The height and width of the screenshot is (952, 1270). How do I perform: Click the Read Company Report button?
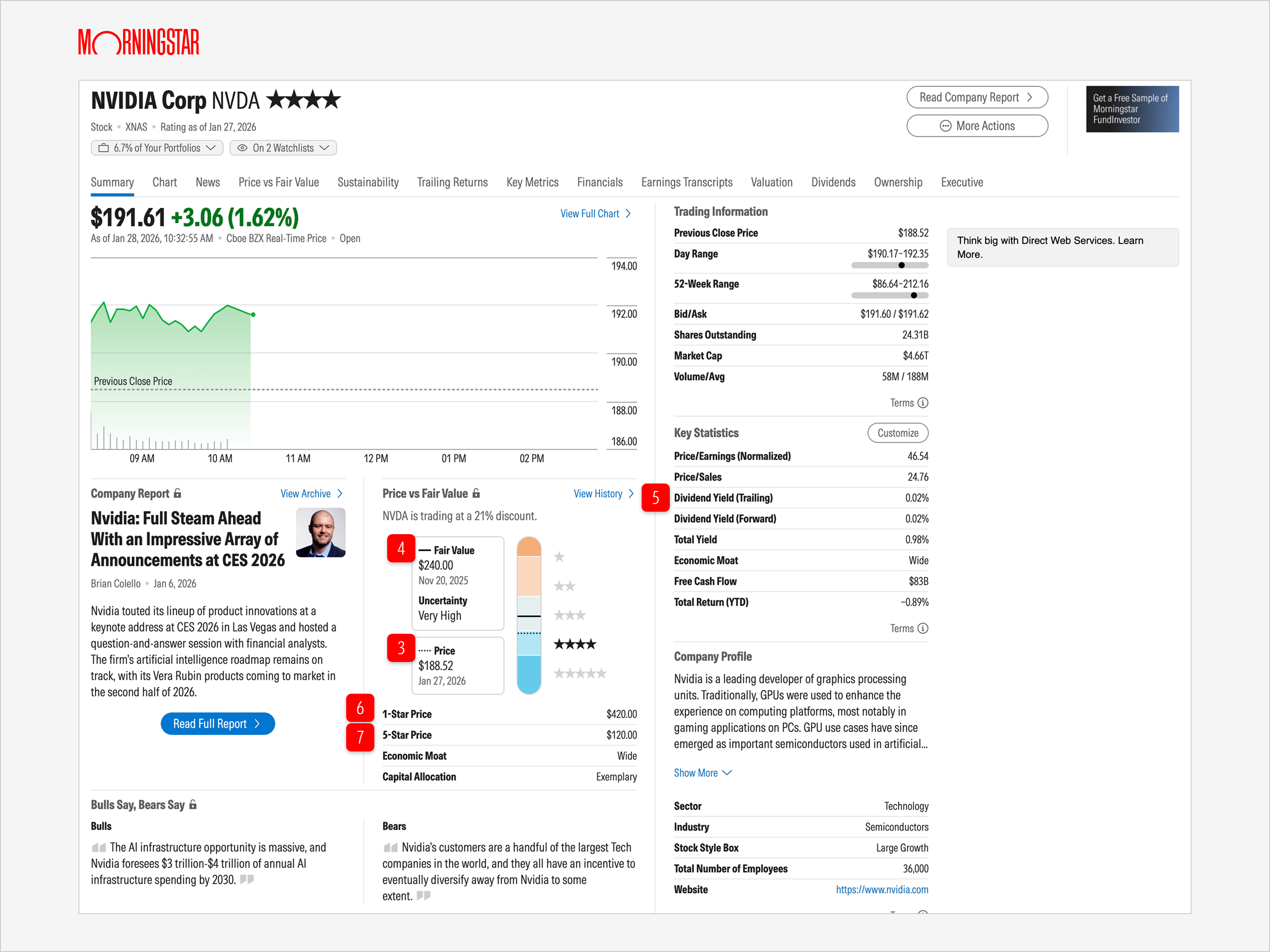pyautogui.click(x=977, y=97)
